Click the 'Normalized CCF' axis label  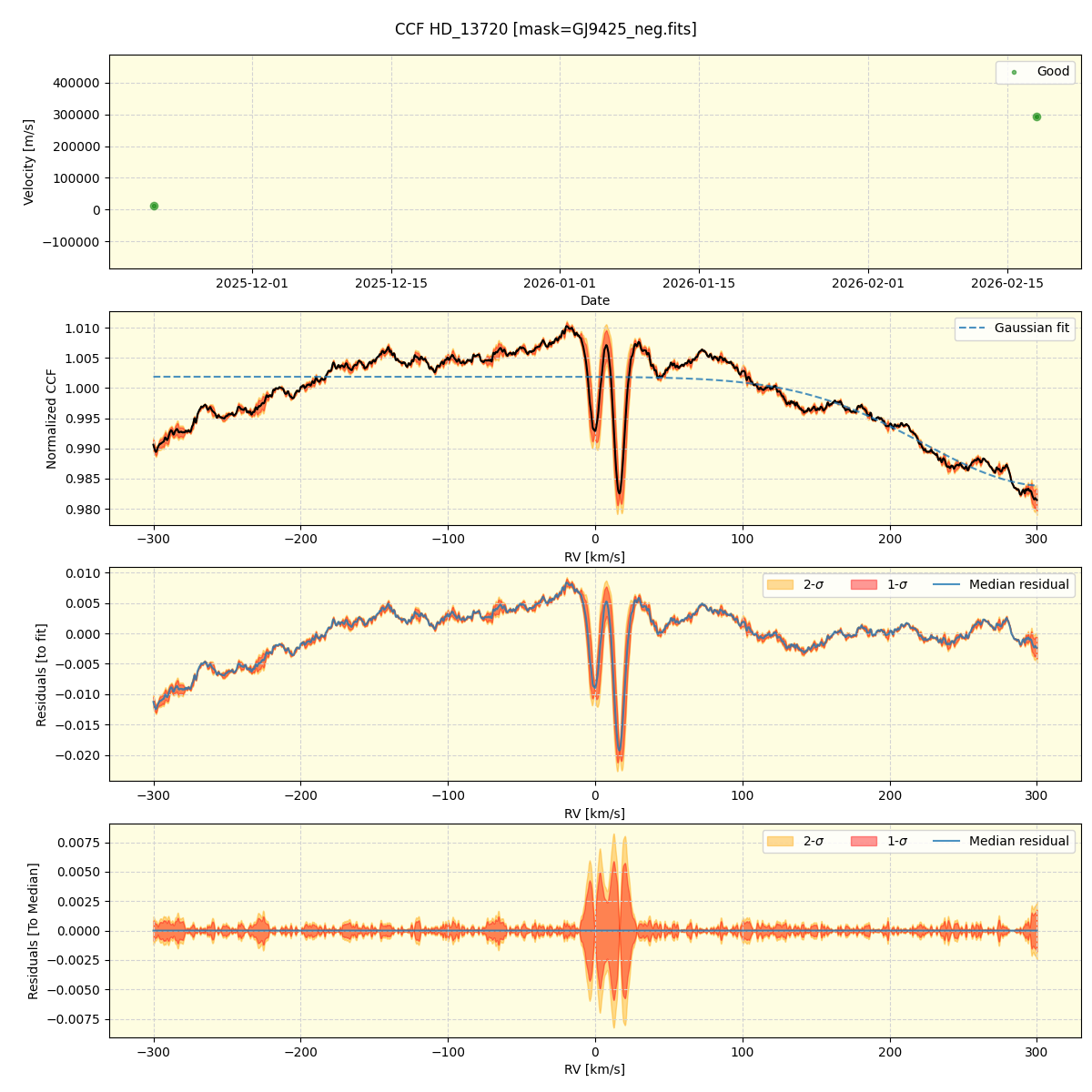click(x=52, y=419)
